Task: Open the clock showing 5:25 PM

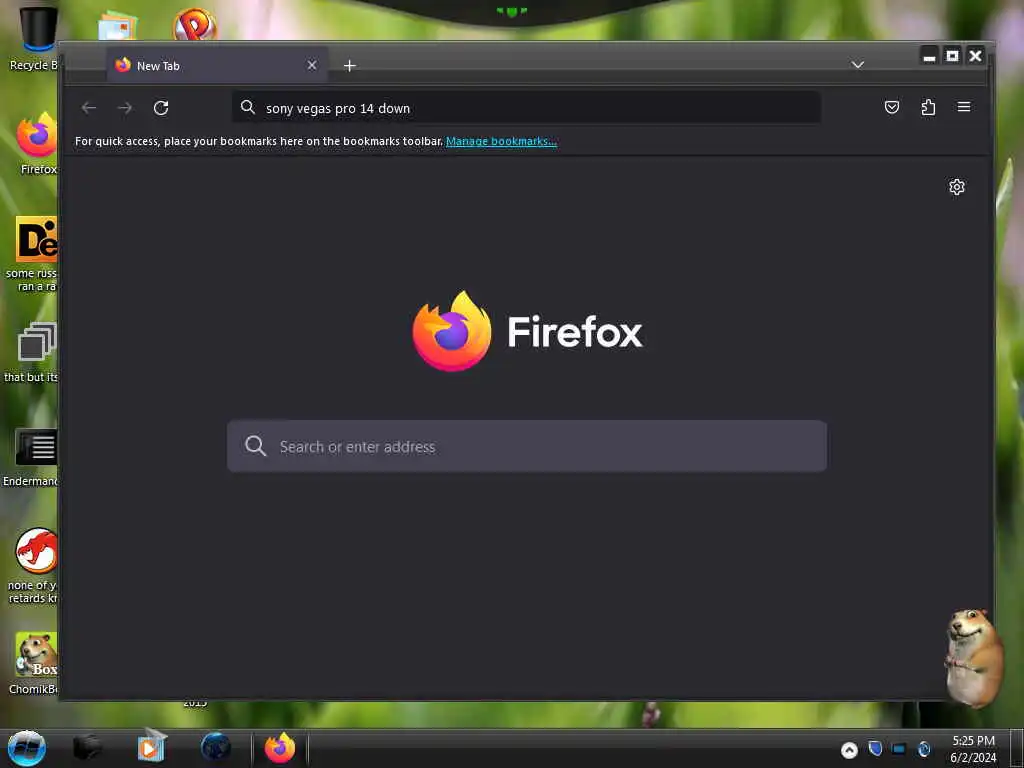Action: pos(973,749)
